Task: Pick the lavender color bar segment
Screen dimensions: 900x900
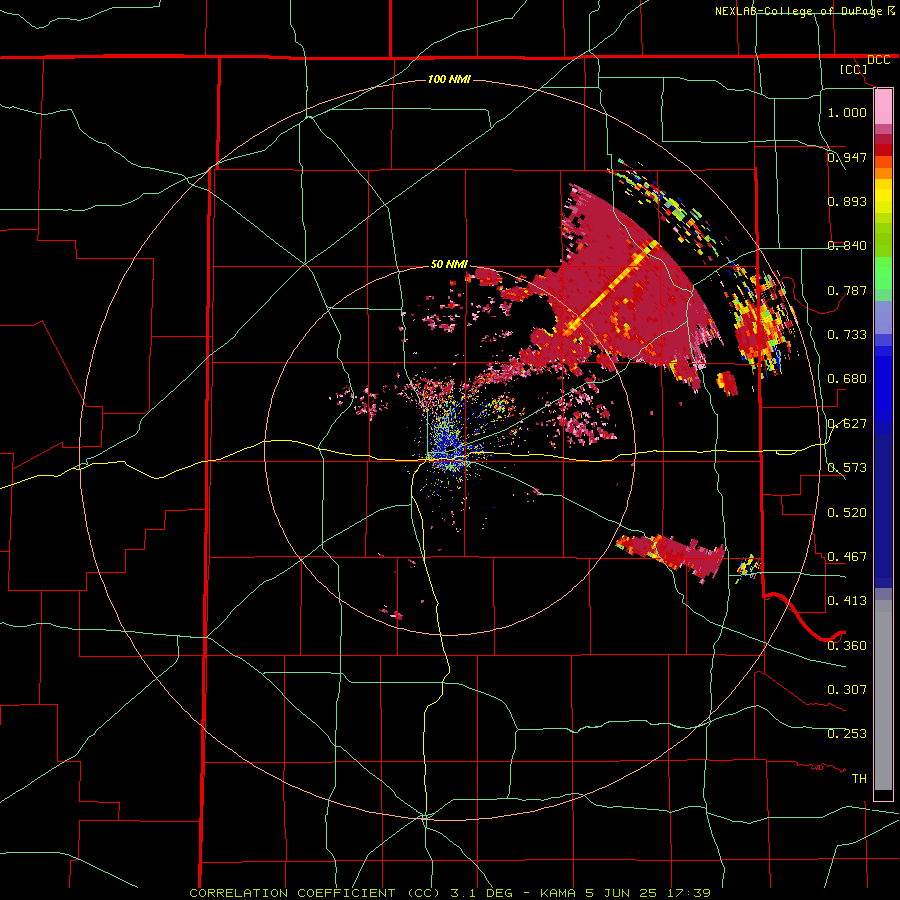Action: tap(883, 317)
